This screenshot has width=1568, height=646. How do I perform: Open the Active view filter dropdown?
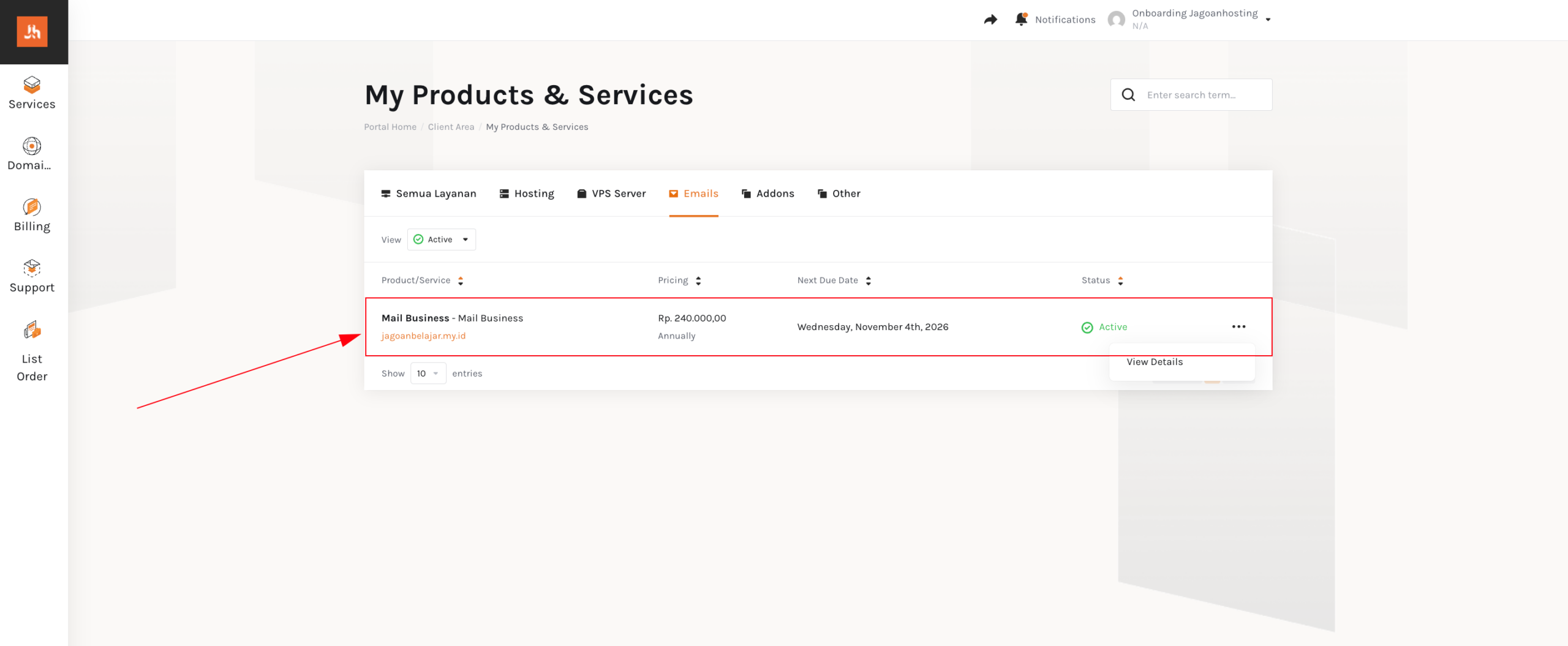441,239
